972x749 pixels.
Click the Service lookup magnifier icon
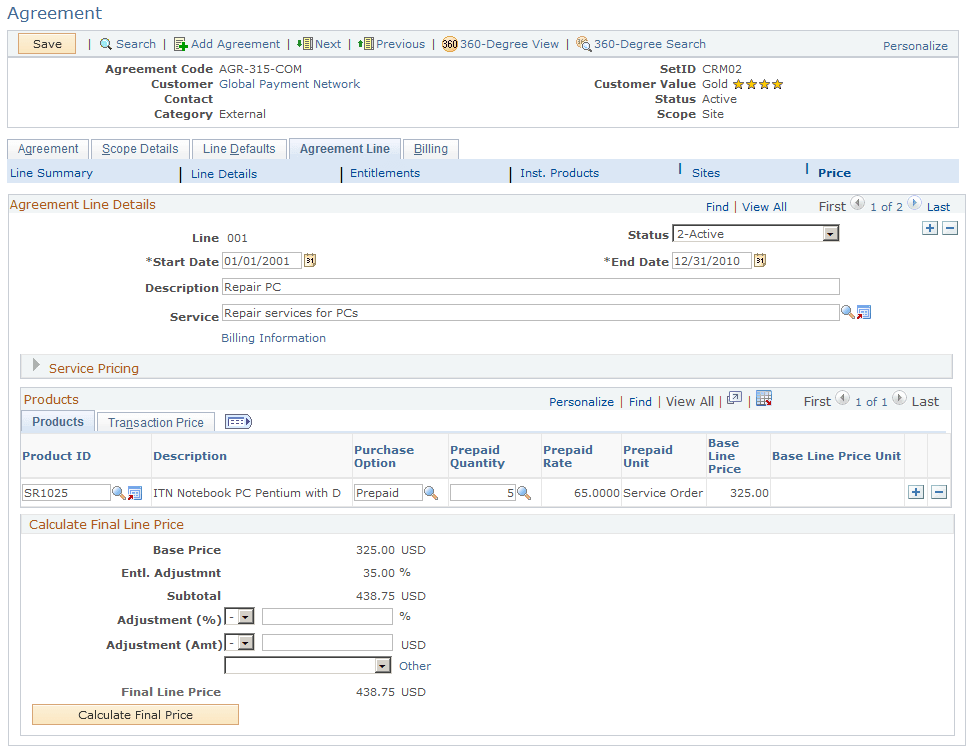pos(849,312)
